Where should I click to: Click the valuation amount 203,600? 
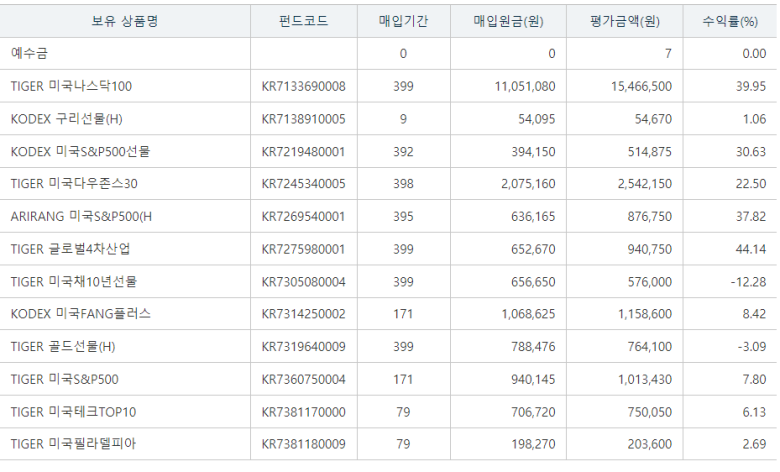(x=650, y=444)
